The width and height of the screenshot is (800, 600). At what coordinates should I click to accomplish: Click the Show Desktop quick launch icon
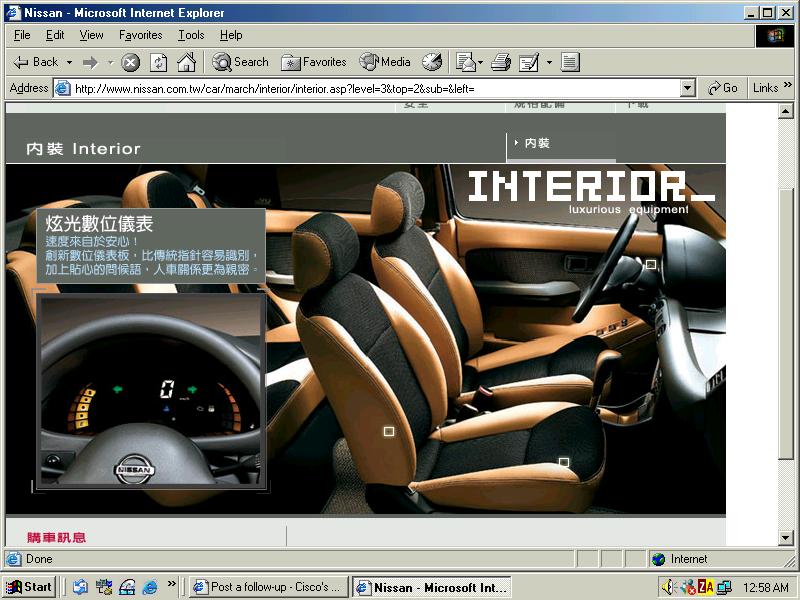tap(104, 587)
